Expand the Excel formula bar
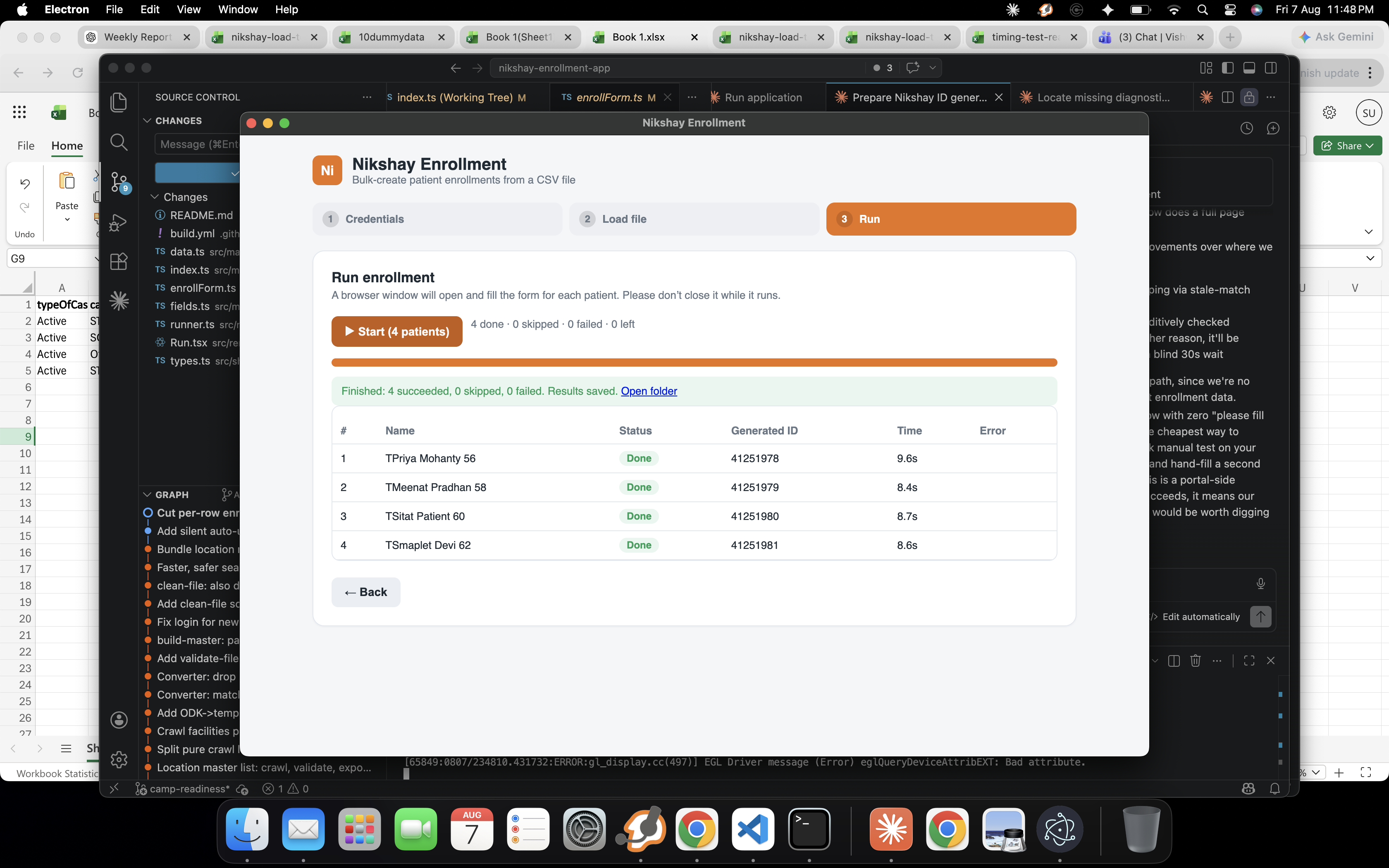This screenshot has height=868, width=1389. point(1370,258)
